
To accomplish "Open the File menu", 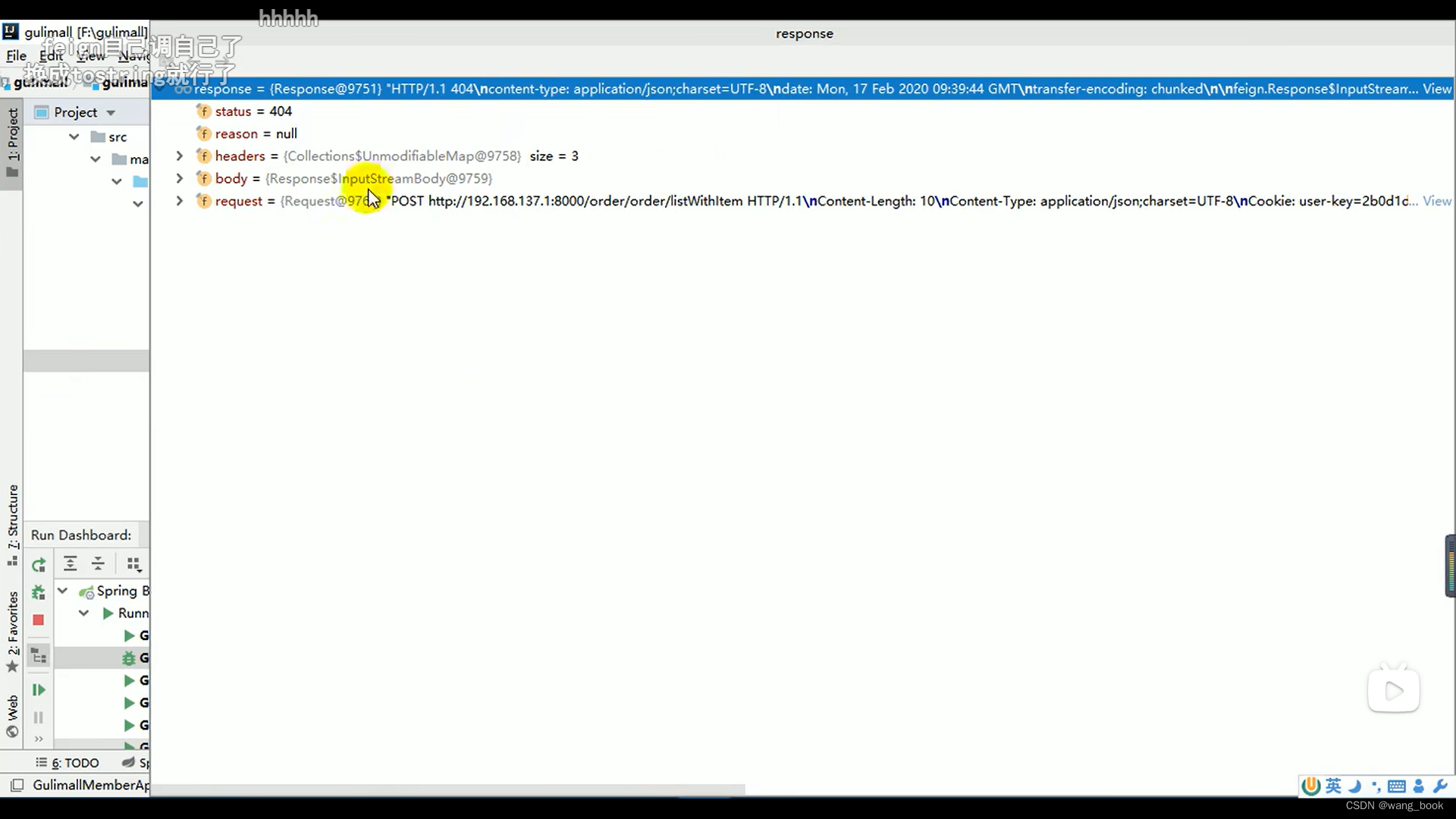I will (x=16, y=56).
